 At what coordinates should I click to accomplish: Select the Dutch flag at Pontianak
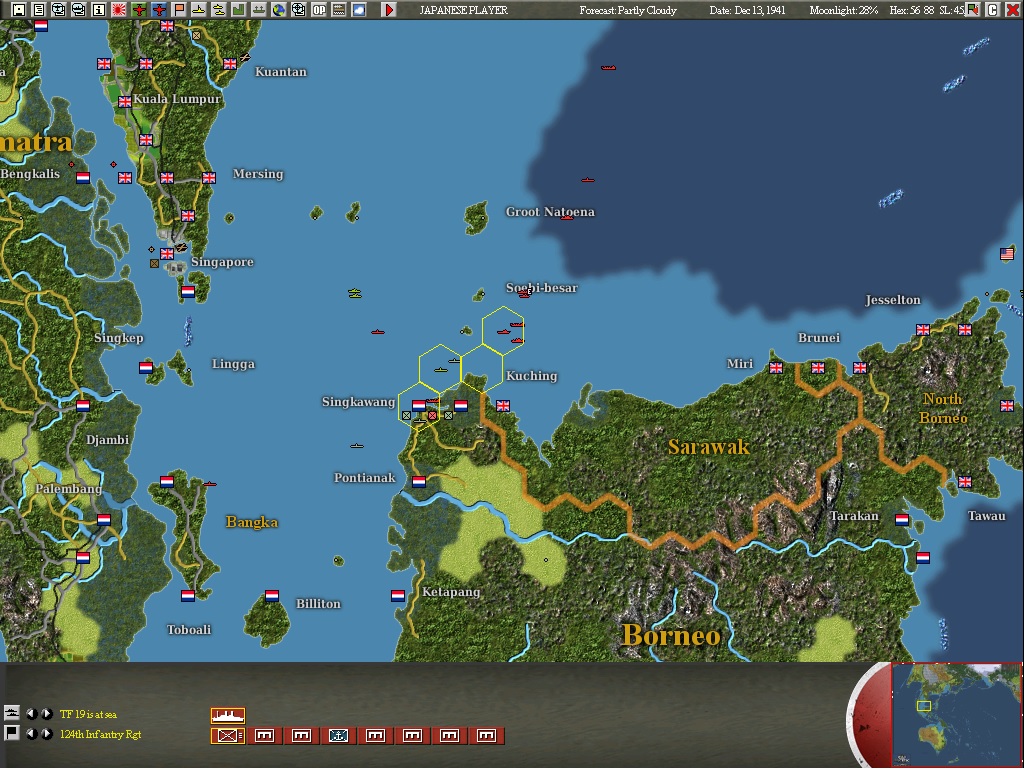point(419,482)
